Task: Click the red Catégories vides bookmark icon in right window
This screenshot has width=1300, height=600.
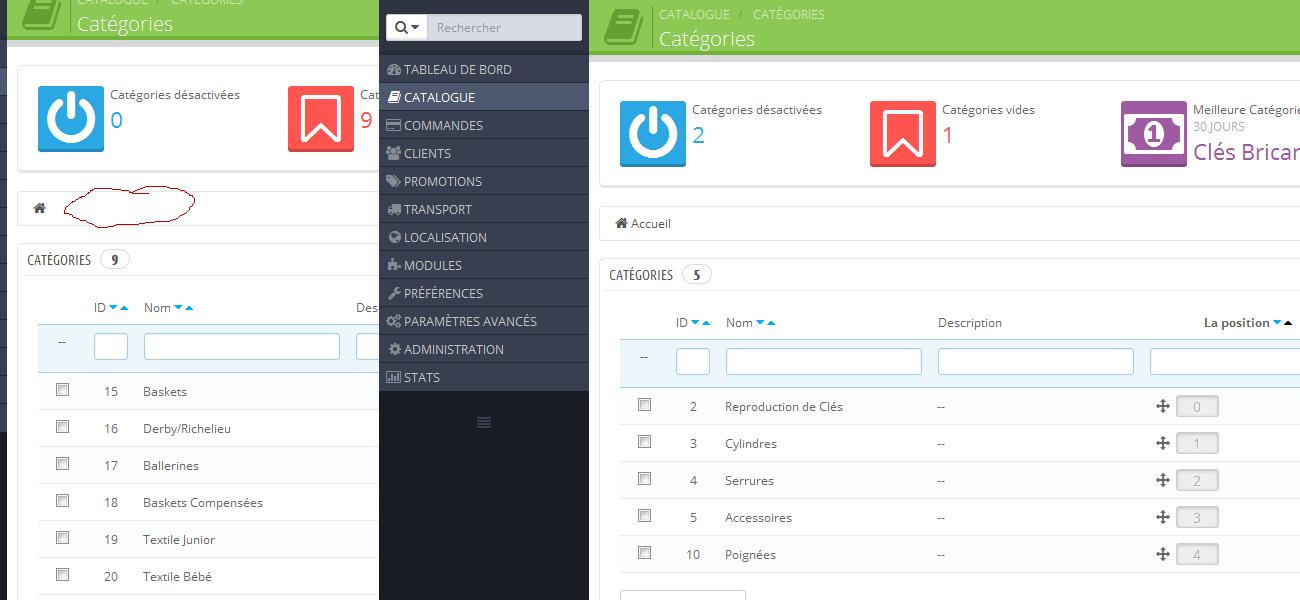Action: tap(902, 133)
